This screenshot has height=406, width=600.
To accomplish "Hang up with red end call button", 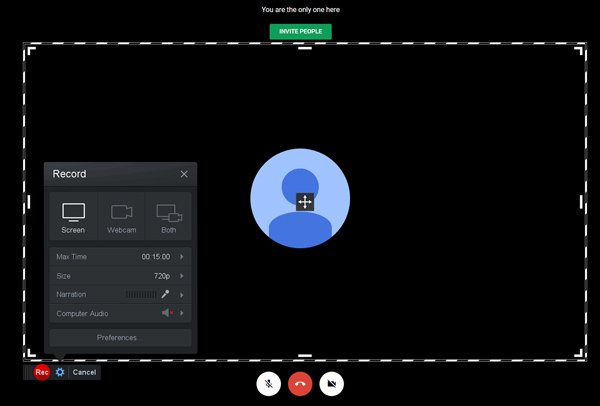I will coord(300,383).
